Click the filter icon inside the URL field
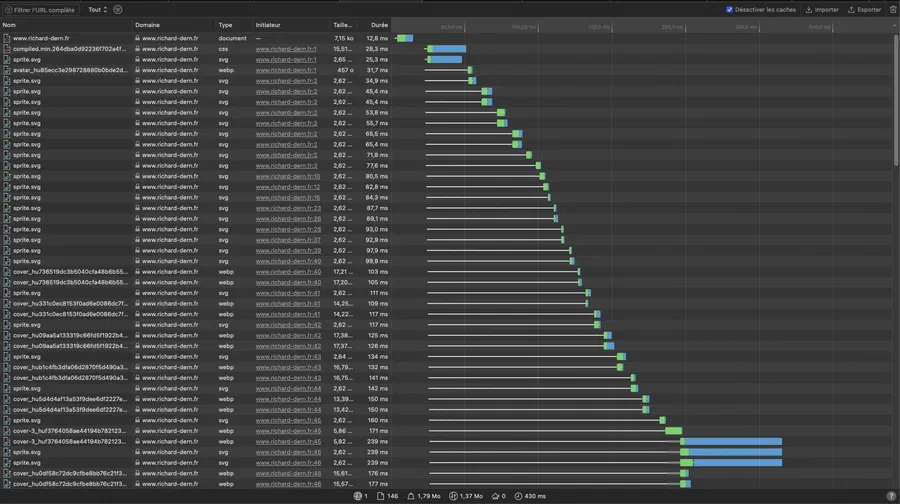900x504 pixels. point(9,10)
